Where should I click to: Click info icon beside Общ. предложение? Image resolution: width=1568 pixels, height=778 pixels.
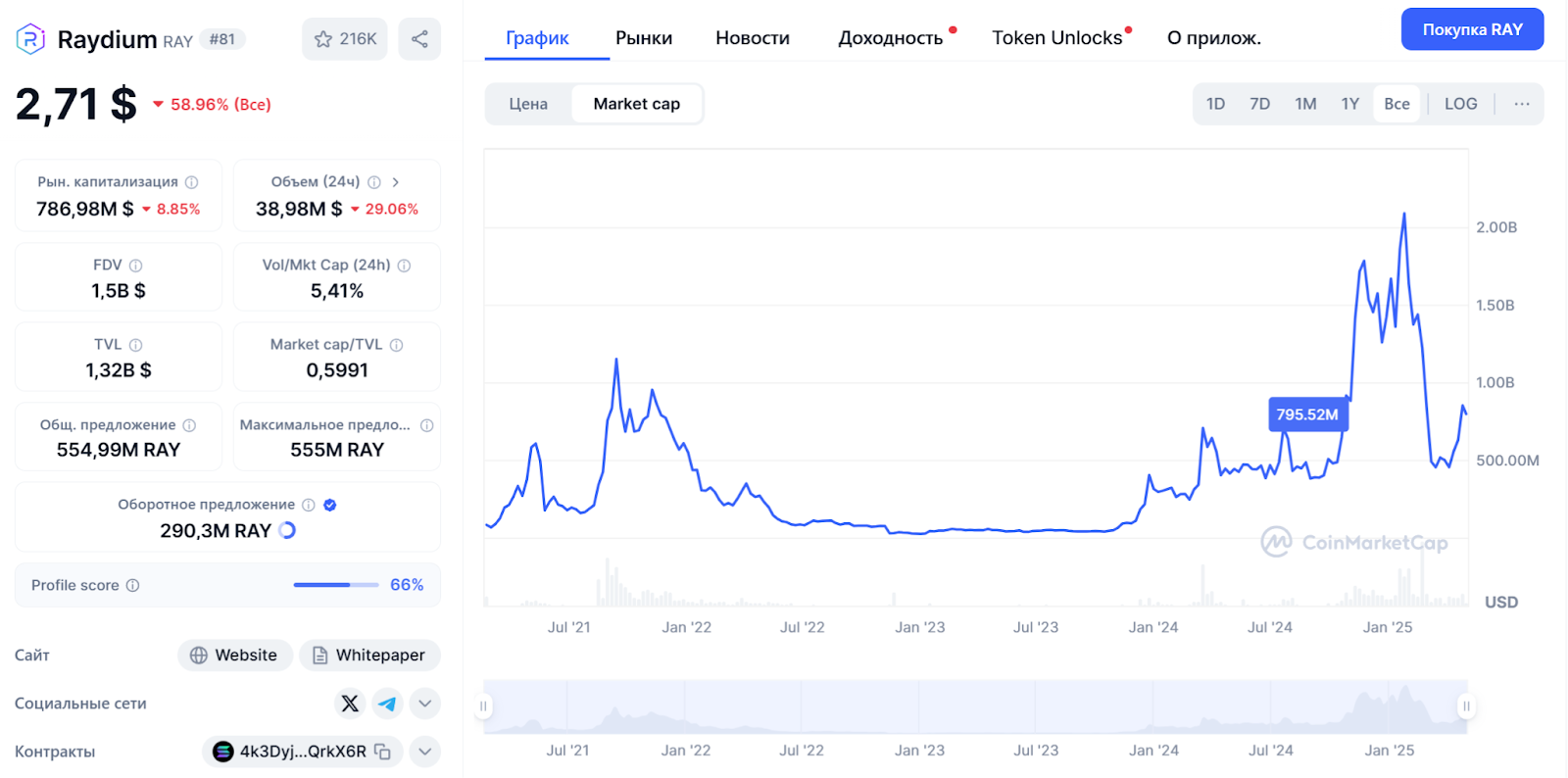point(190,425)
